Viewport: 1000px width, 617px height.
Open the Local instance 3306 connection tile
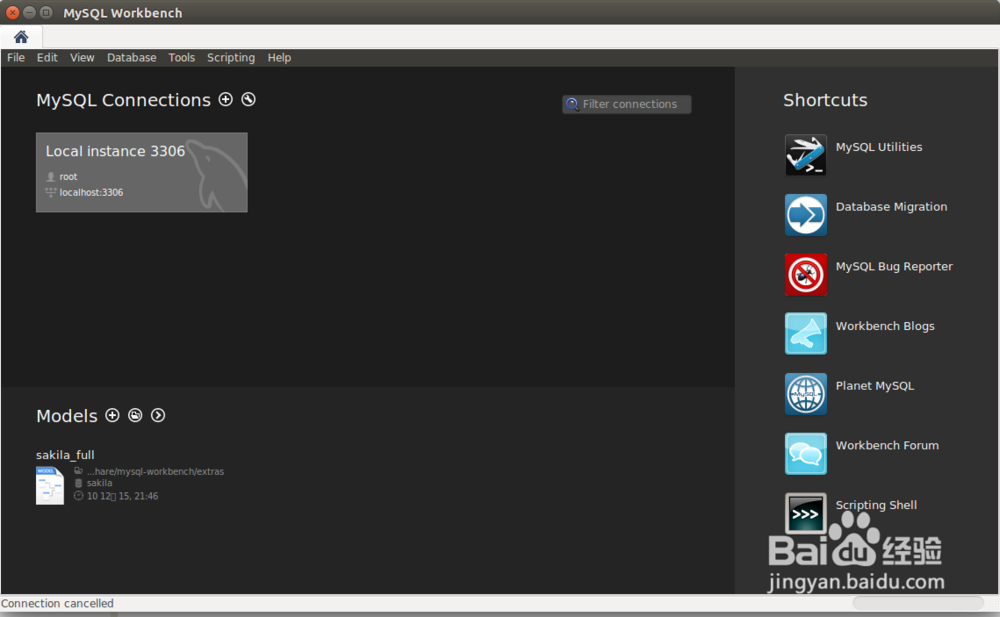[142, 172]
